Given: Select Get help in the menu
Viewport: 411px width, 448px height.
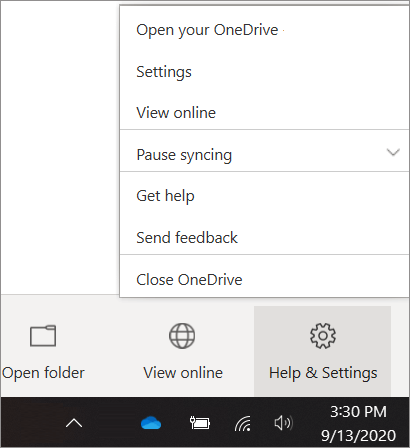Looking at the screenshot, I should [x=264, y=196].
